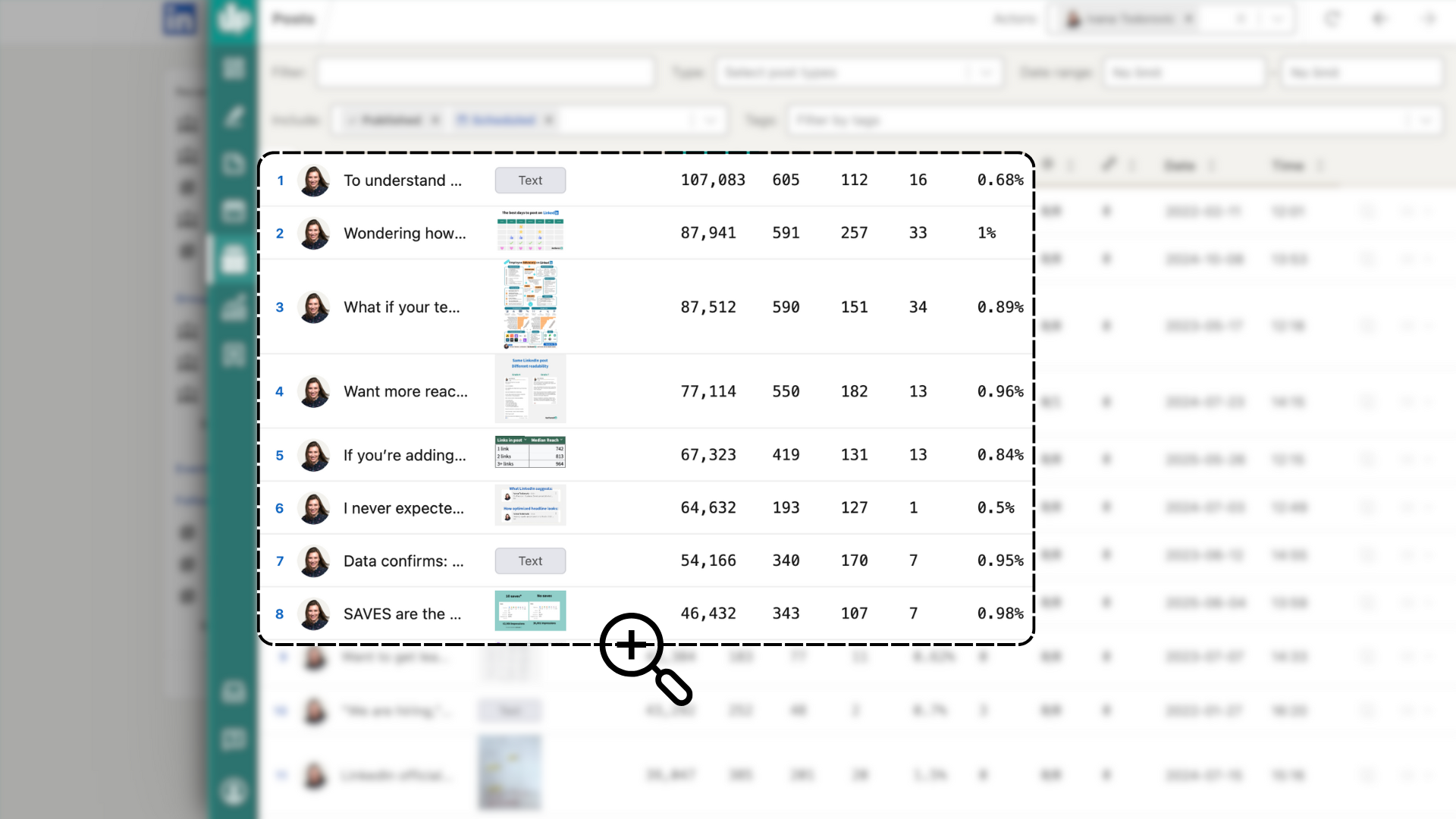Image resolution: width=1456 pixels, height=819 pixels.
Task: Open post titled 'To understand ...'
Action: pyautogui.click(x=402, y=180)
